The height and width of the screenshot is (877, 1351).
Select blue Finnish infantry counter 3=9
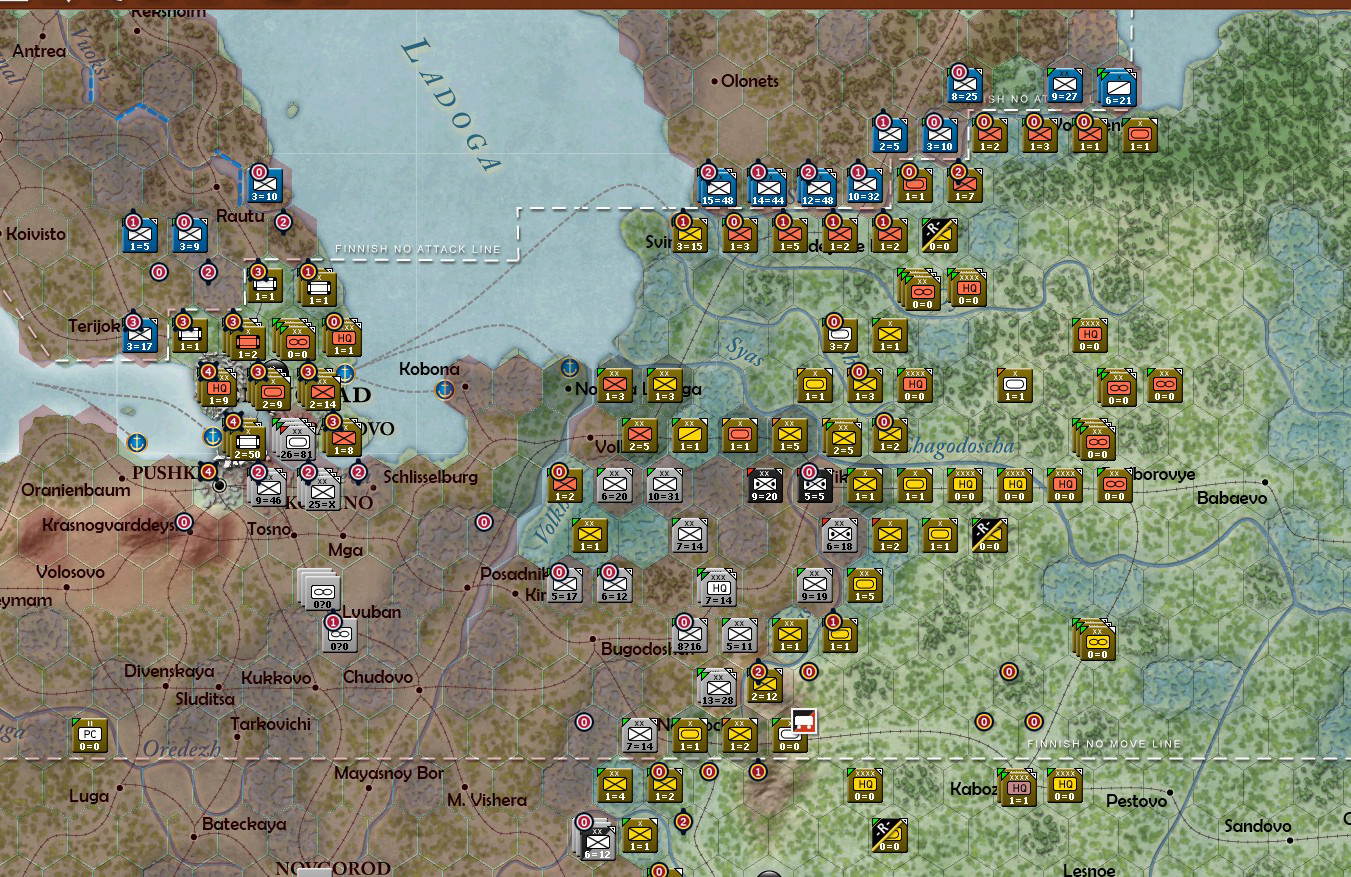(189, 234)
